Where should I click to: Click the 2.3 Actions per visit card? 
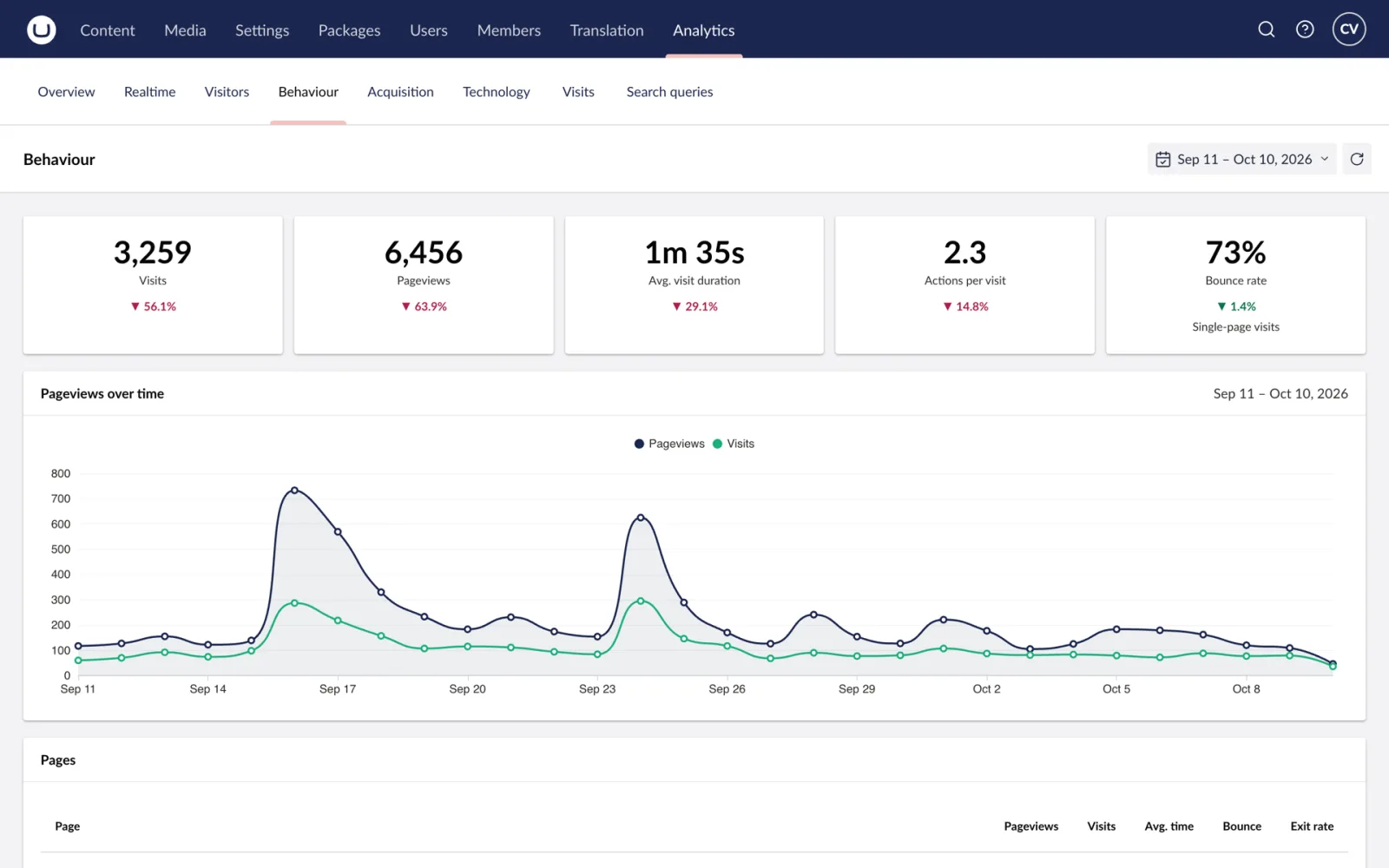click(x=964, y=285)
